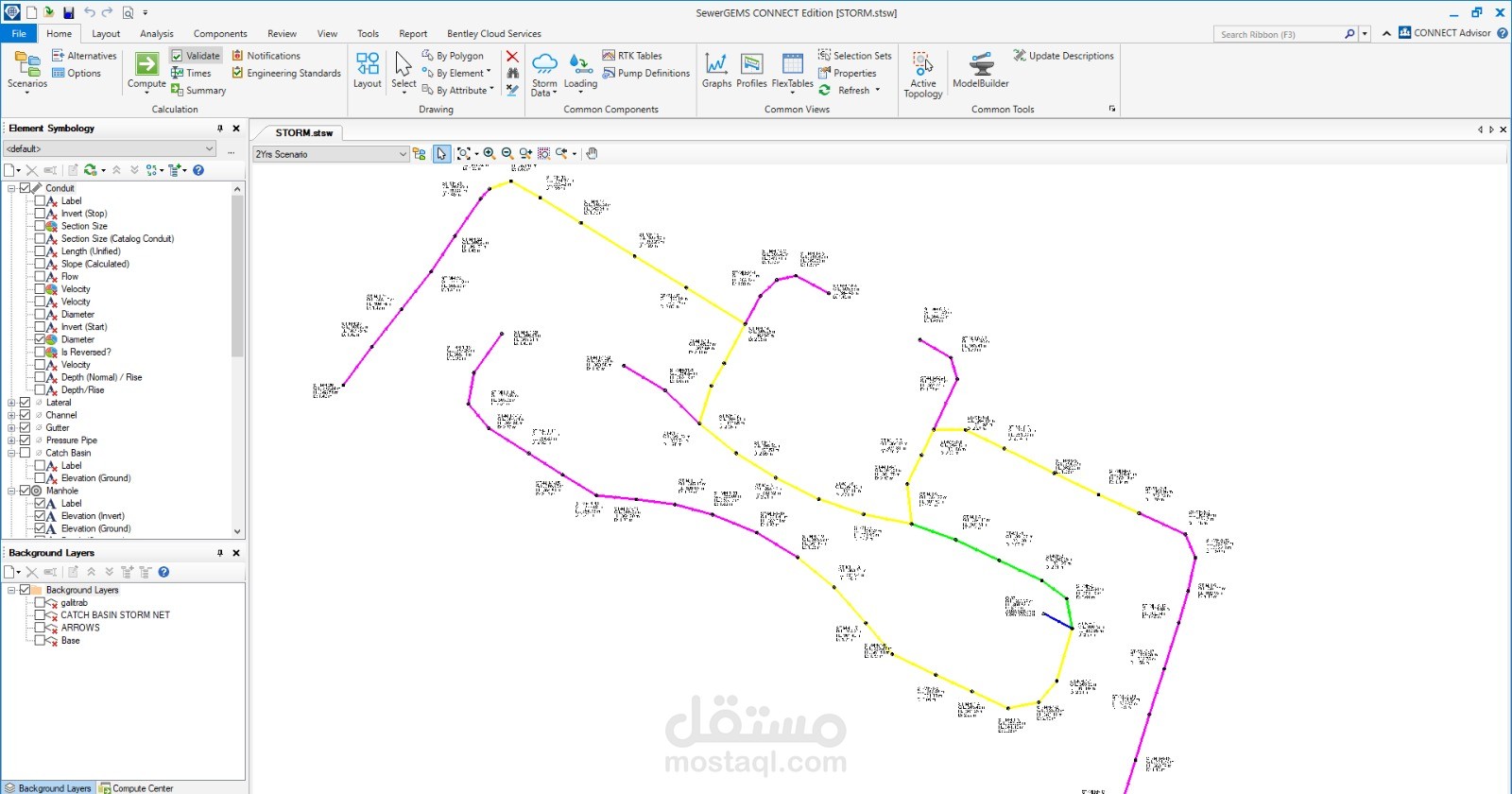
Task: Launch ModelBuilder
Action: pyautogui.click(x=981, y=70)
